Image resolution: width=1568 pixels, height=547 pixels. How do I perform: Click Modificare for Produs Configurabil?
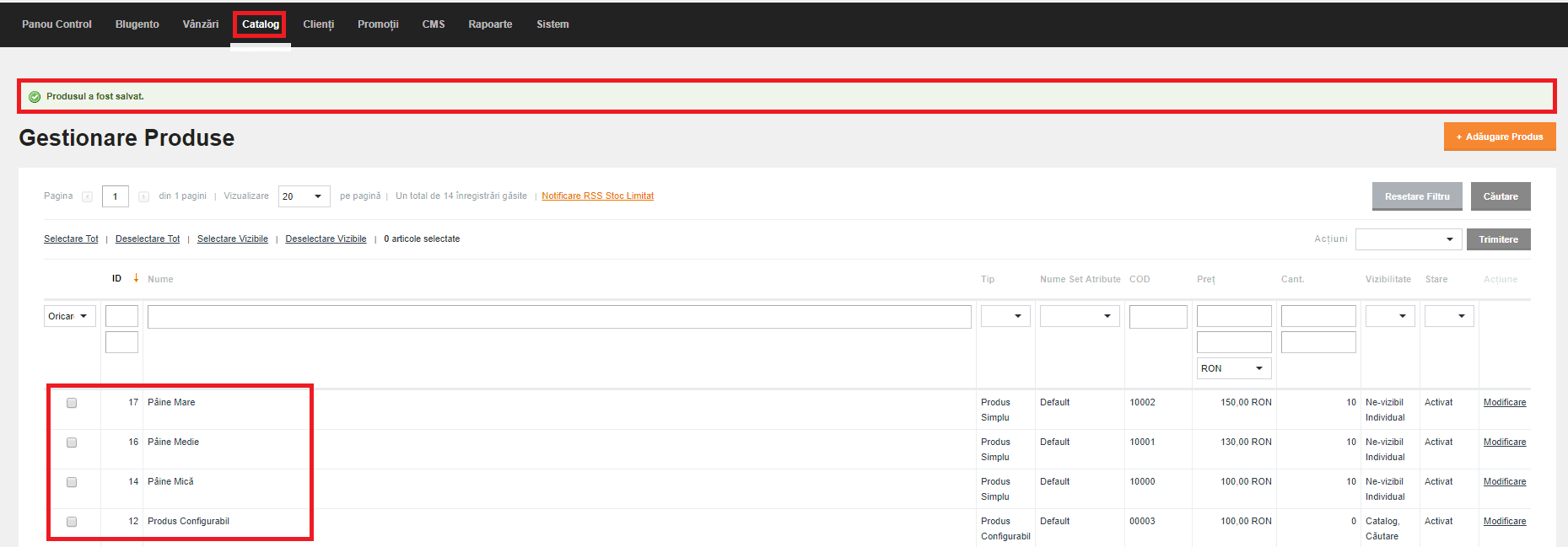(x=1505, y=522)
